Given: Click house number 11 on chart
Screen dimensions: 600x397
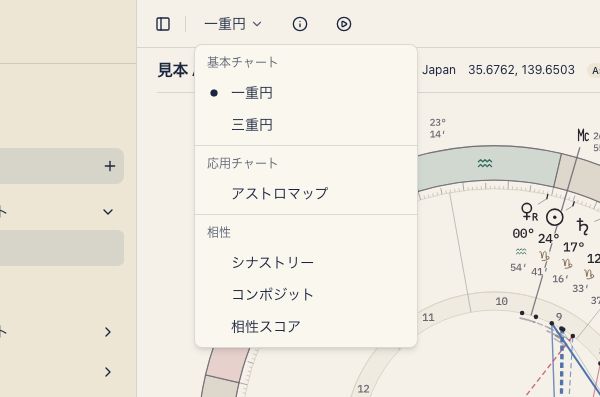Looking at the screenshot, I should 428,317.
